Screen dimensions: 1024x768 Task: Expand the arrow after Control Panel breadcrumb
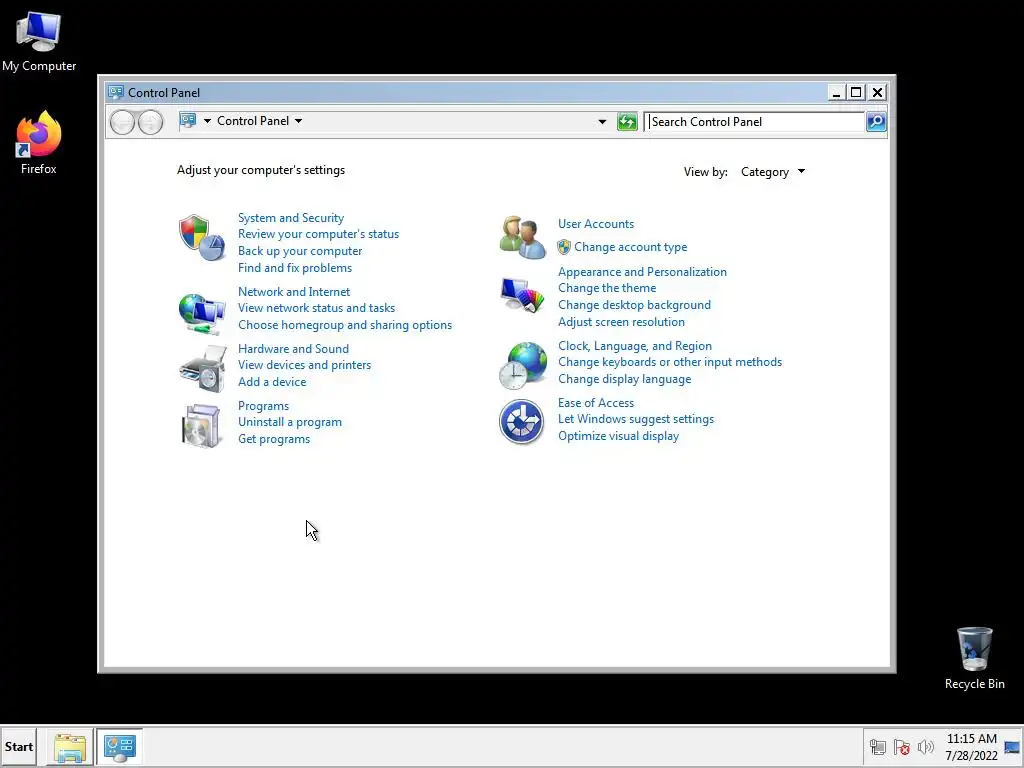[x=298, y=121]
